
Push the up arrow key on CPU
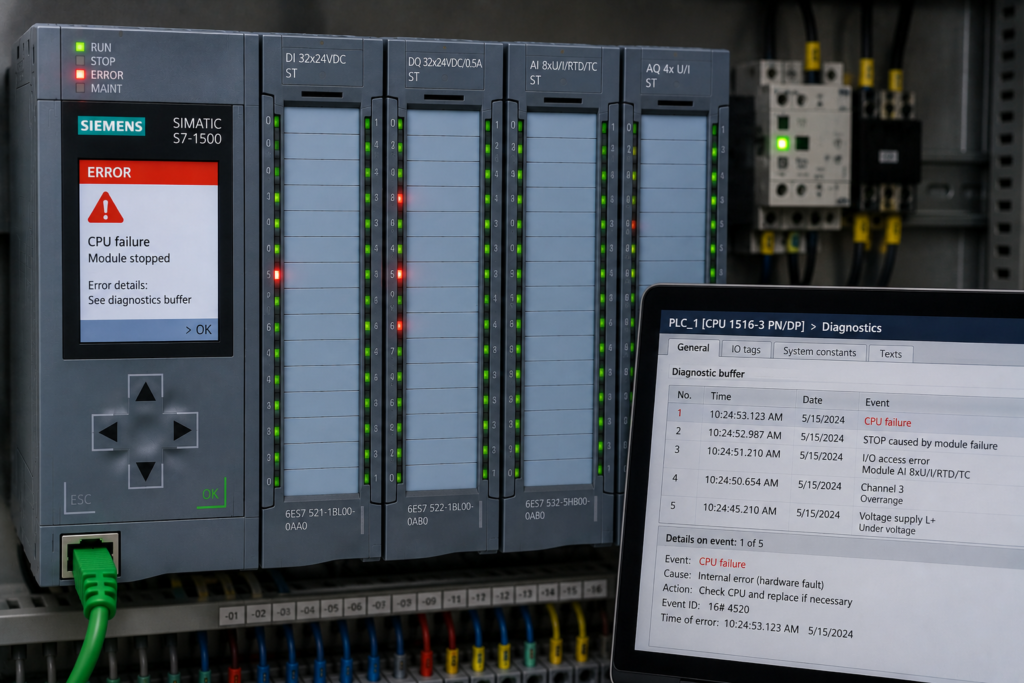tap(145, 392)
